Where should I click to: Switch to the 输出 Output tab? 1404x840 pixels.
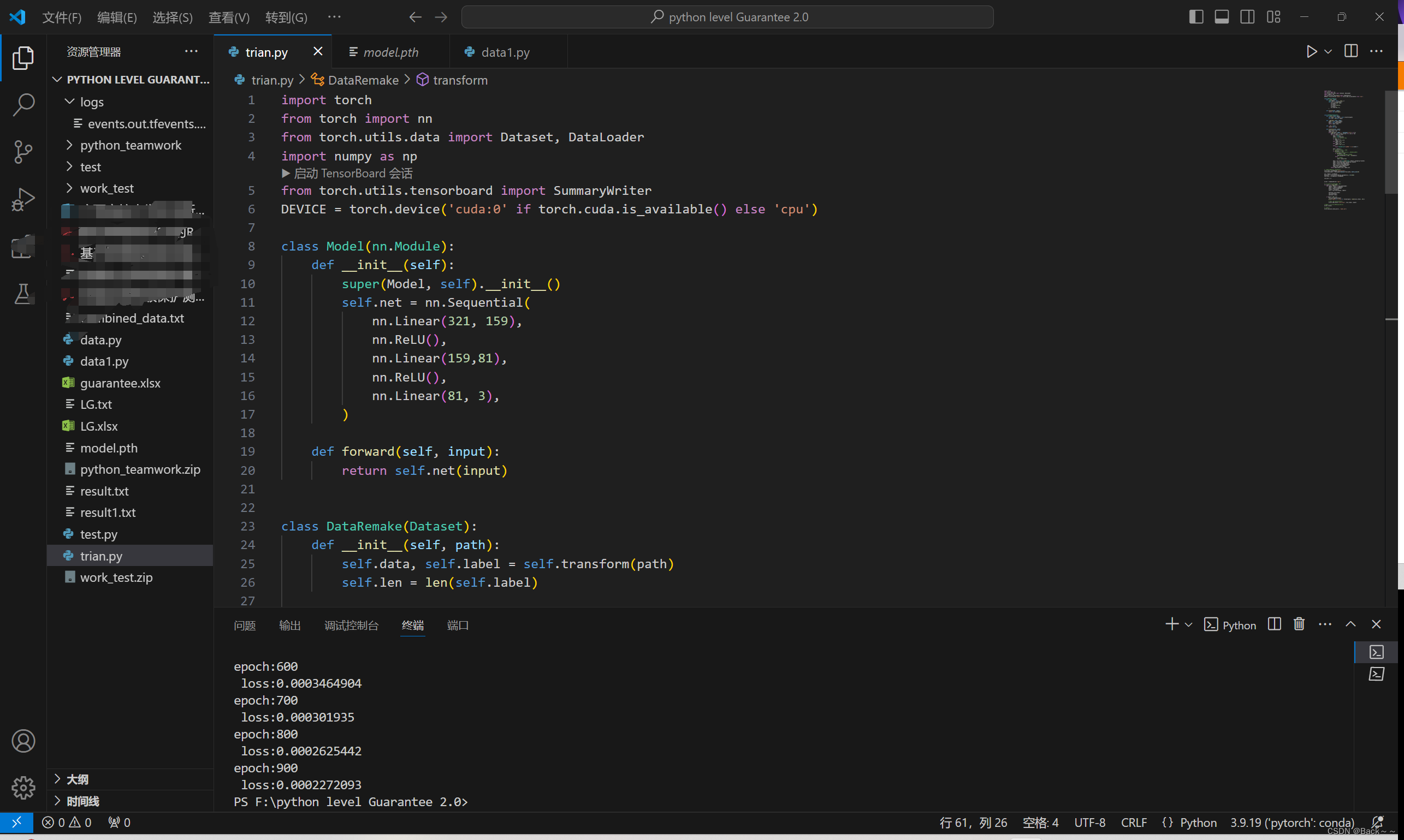[289, 625]
